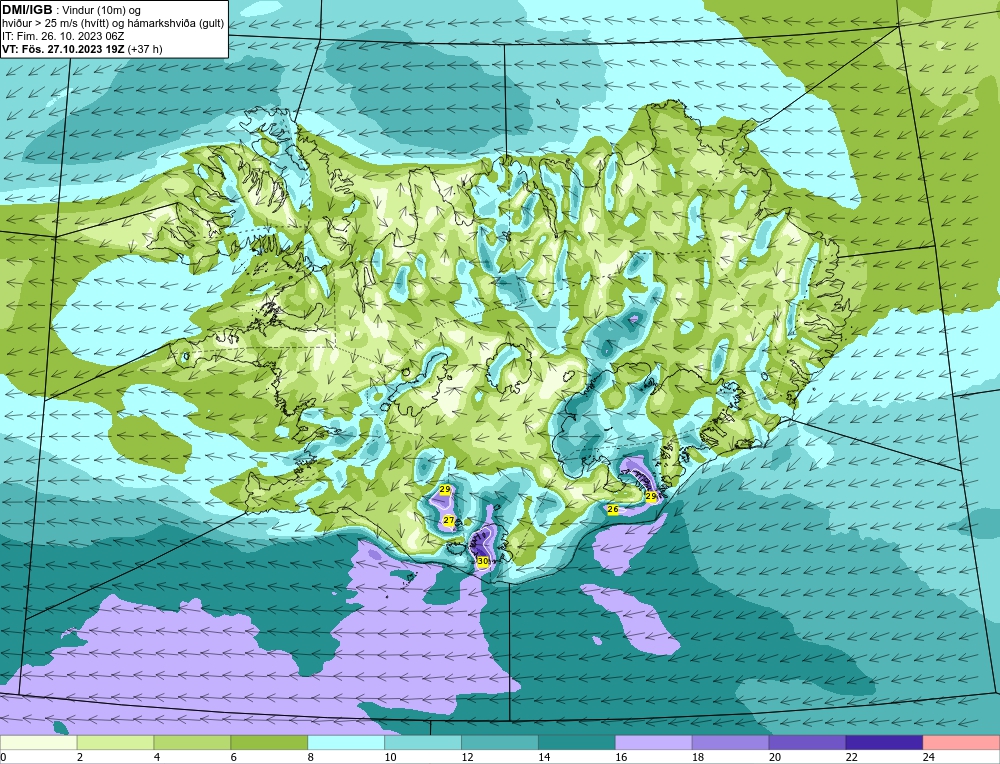Pick the 29 gust label beside the 26 label

(x=651, y=496)
